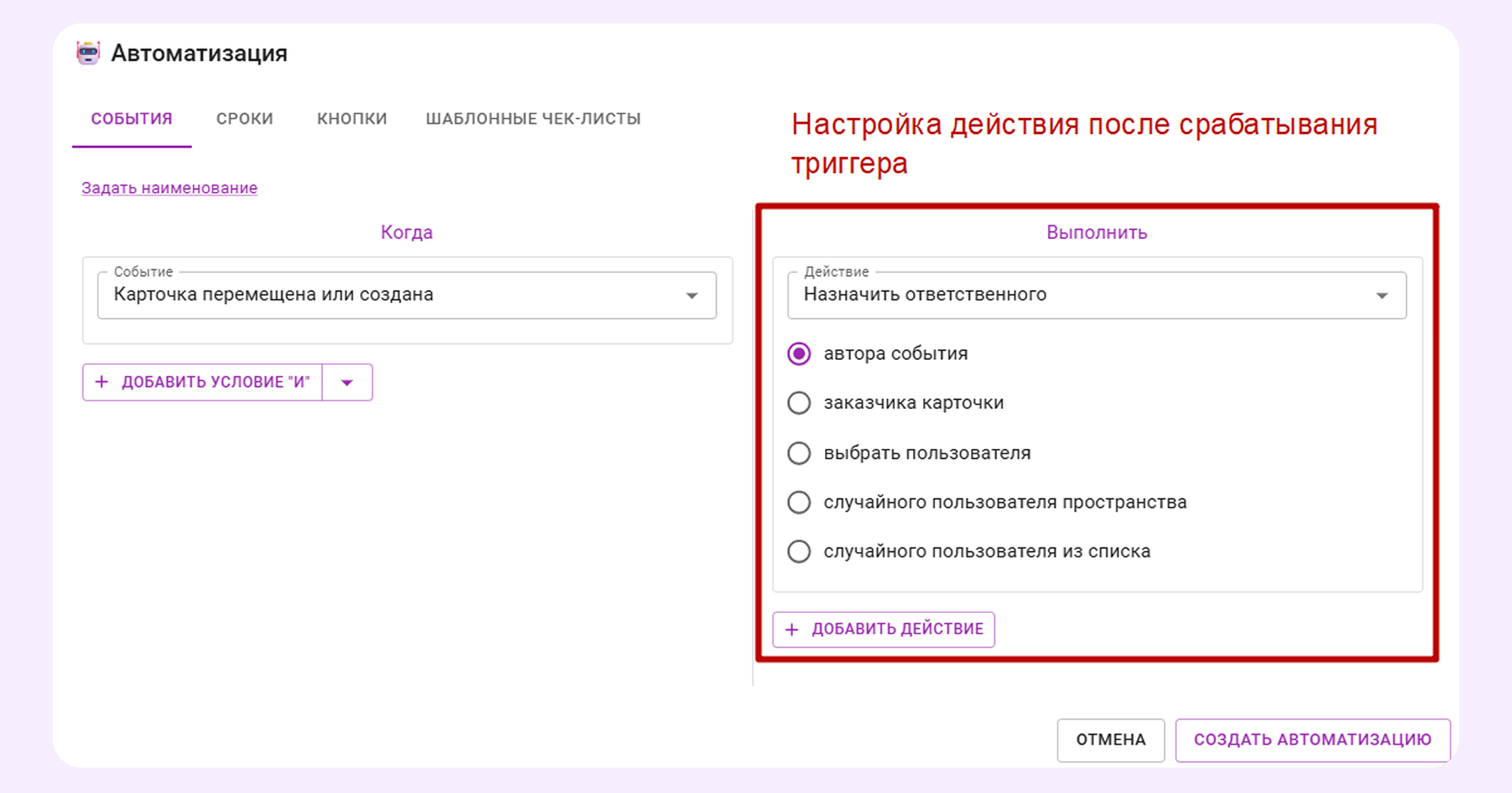
Task: Open the КНОПКИ tab
Action: click(x=352, y=118)
